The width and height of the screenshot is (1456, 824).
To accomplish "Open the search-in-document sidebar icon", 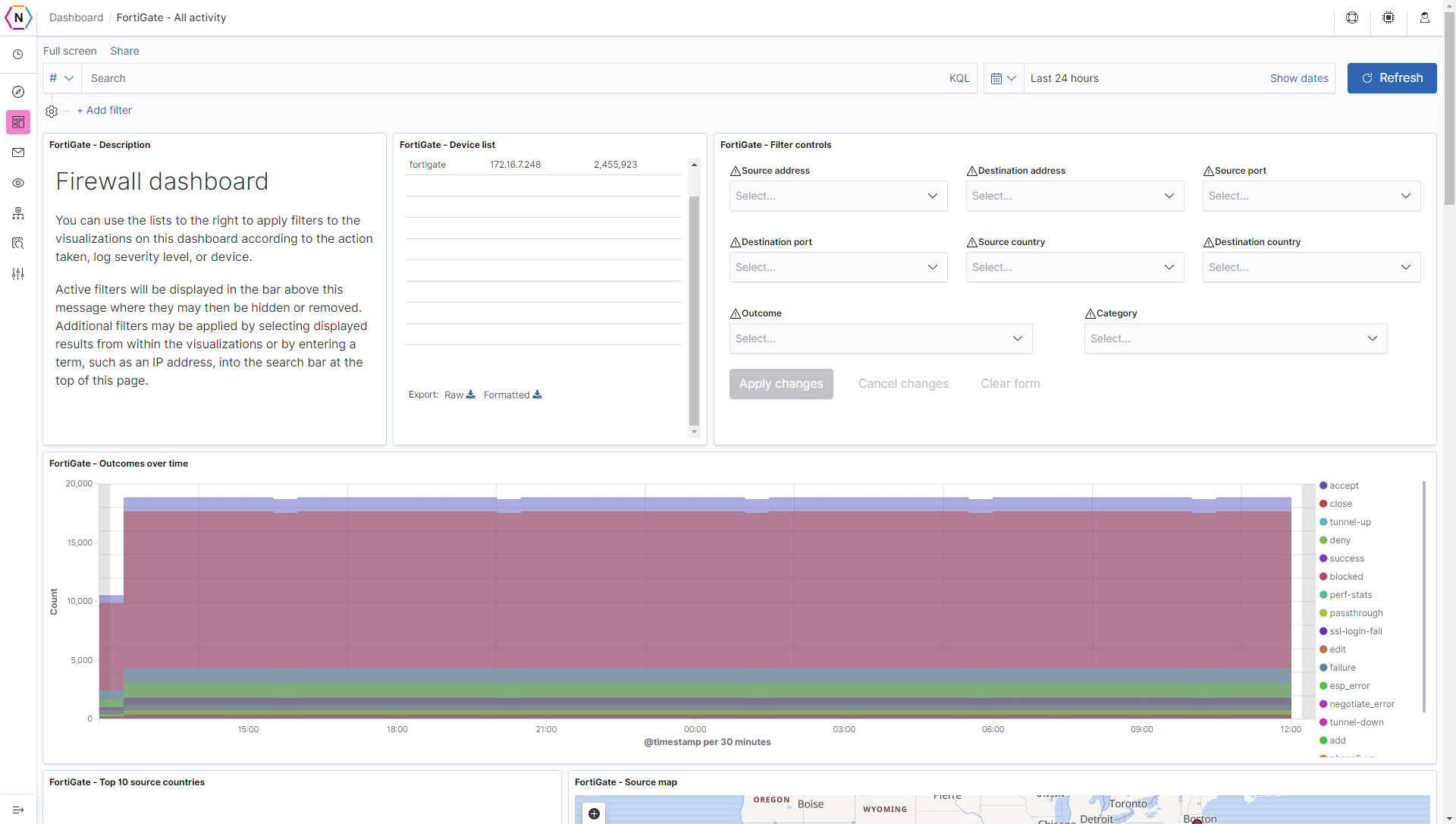I will pyautogui.click(x=18, y=244).
